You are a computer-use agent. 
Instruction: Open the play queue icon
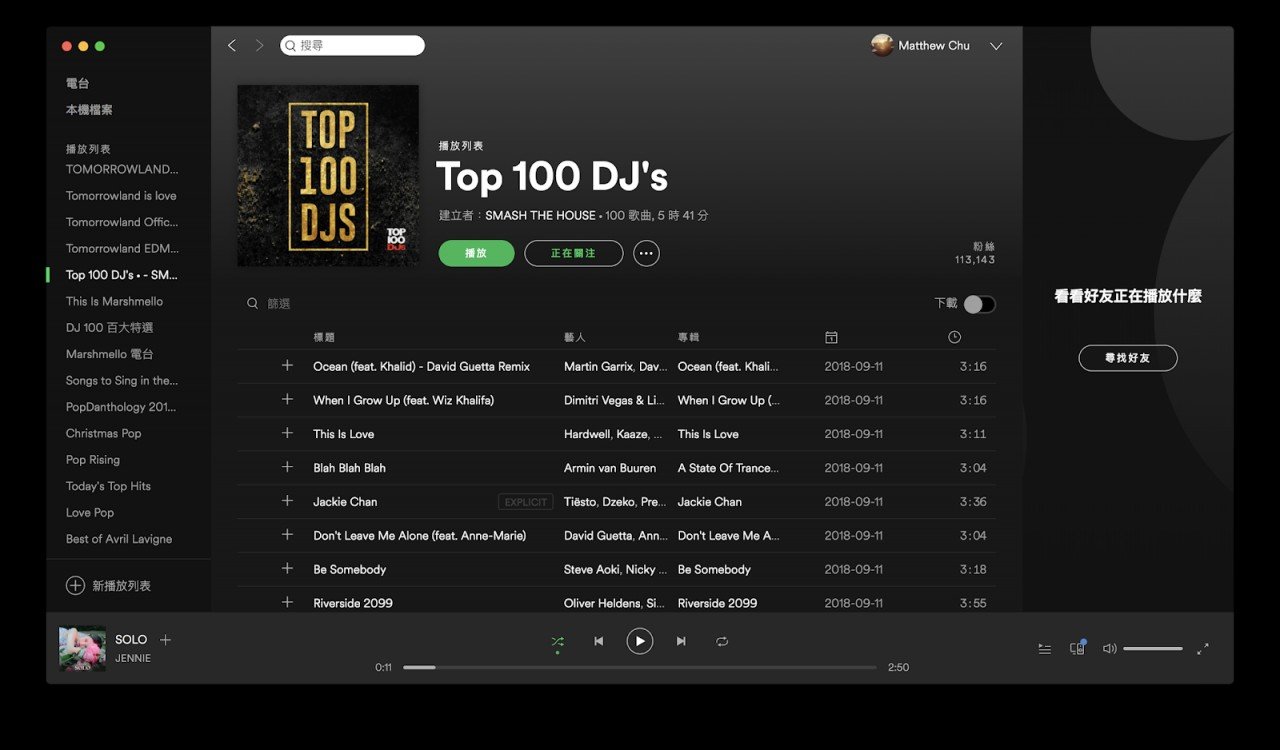click(x=1044, y=649)
